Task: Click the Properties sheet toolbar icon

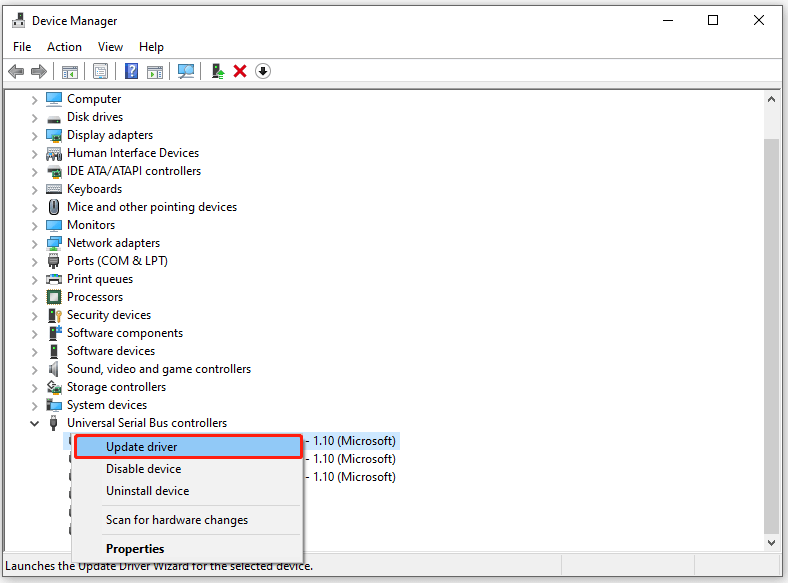Action: (100, 71)
